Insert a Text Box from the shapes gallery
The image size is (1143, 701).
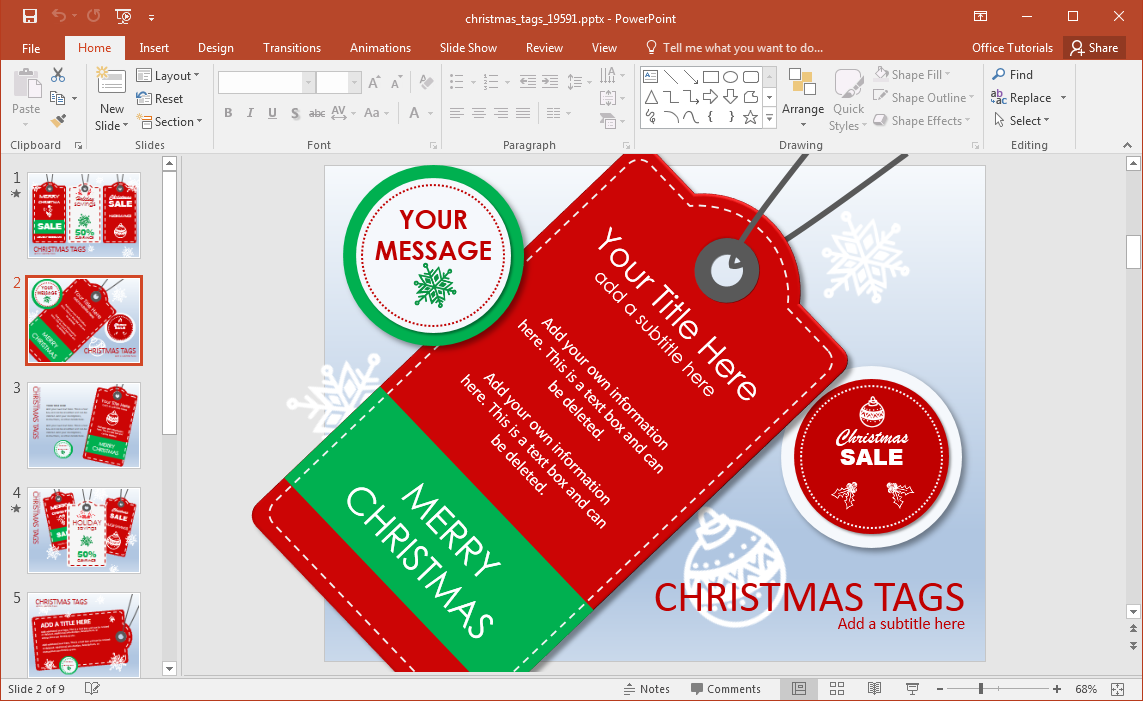click(x=651, y=76)
